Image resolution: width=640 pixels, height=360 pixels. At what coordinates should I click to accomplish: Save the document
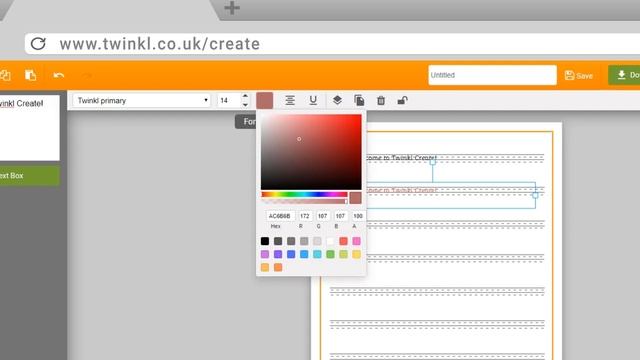[578, 76]
